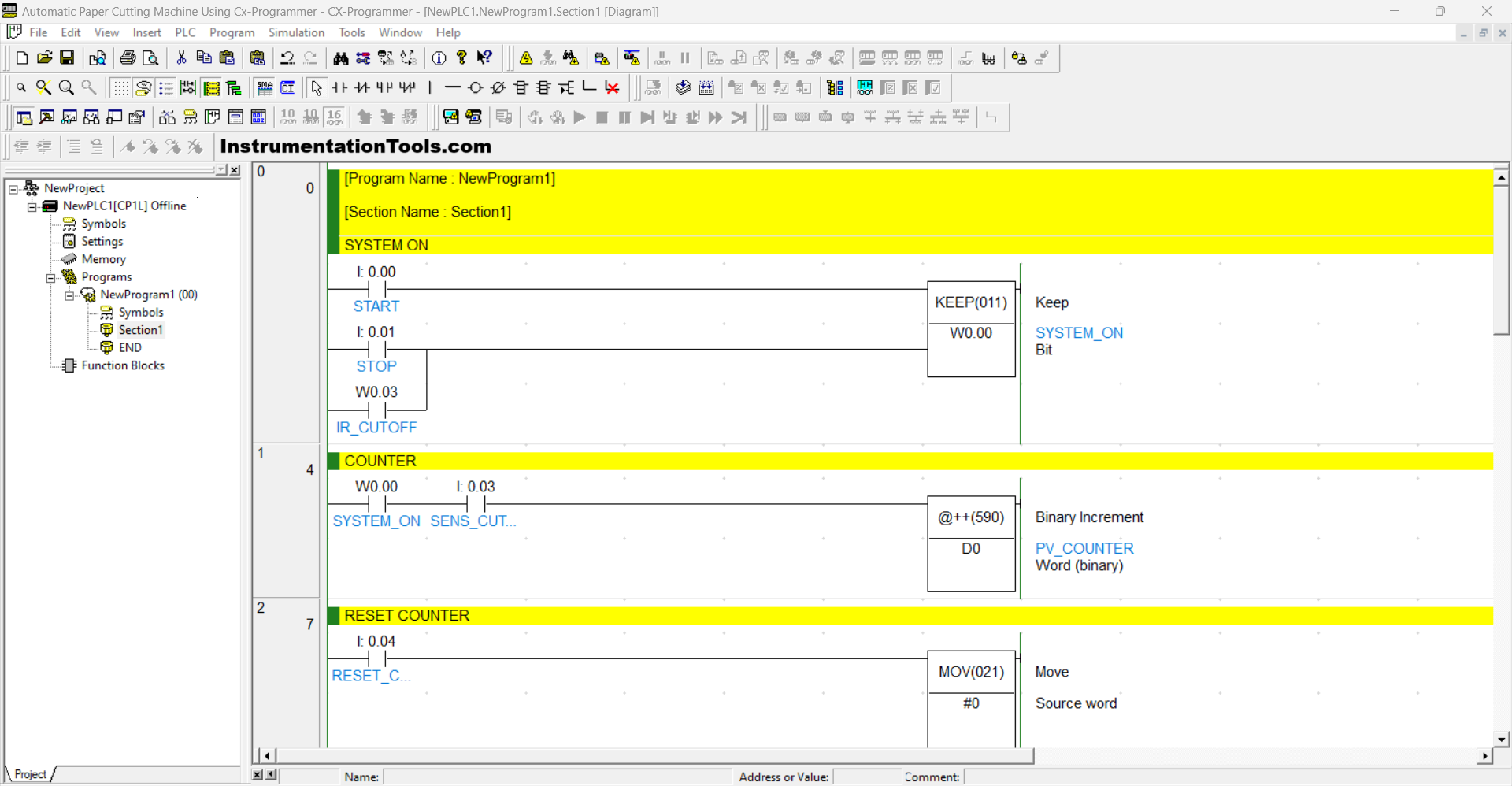Select the MOV(021) instruction block
Viewport: 1512px width, 786px height.
(x=971, y=699)
